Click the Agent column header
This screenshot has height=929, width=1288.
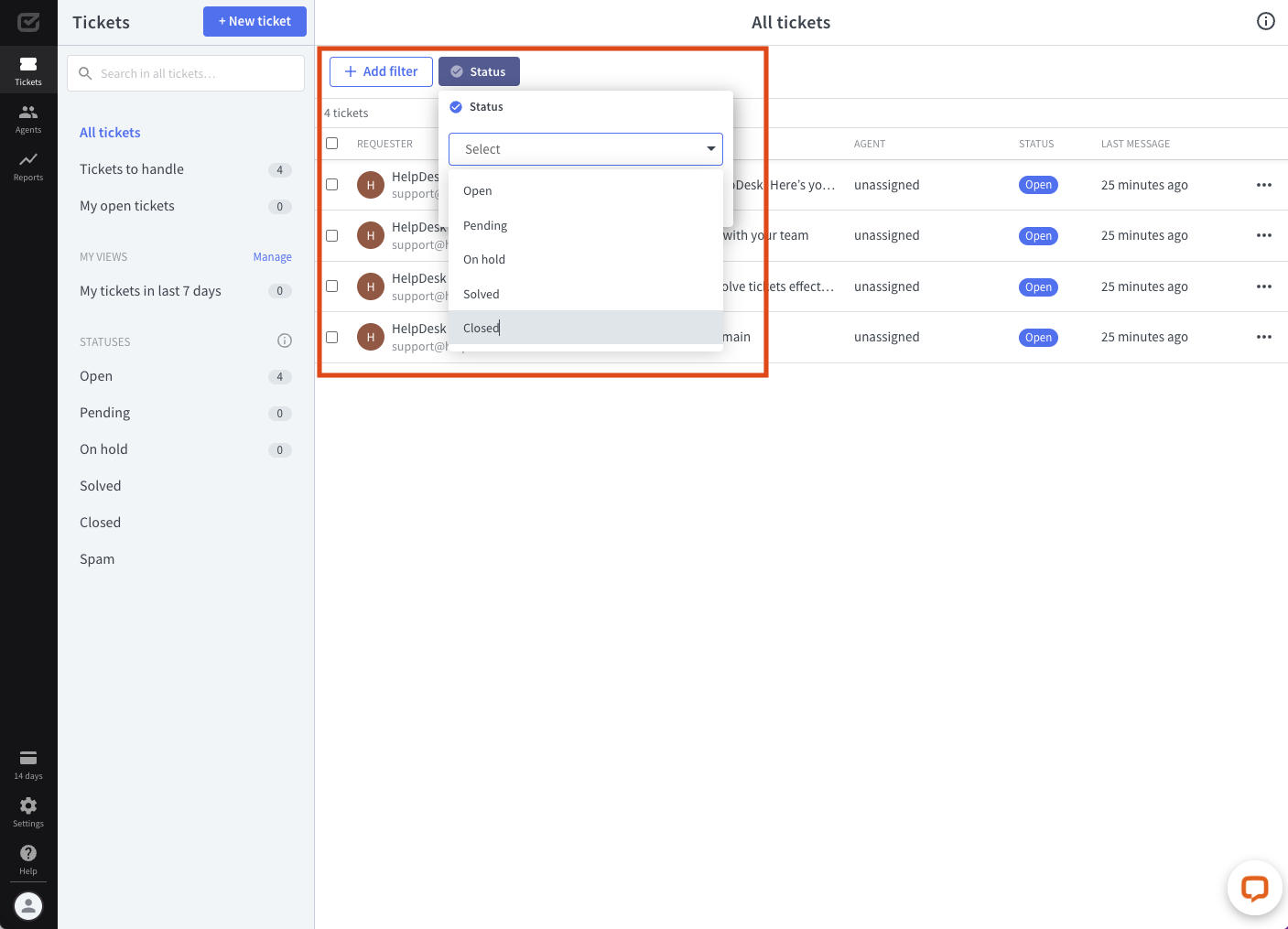(870, 144)
